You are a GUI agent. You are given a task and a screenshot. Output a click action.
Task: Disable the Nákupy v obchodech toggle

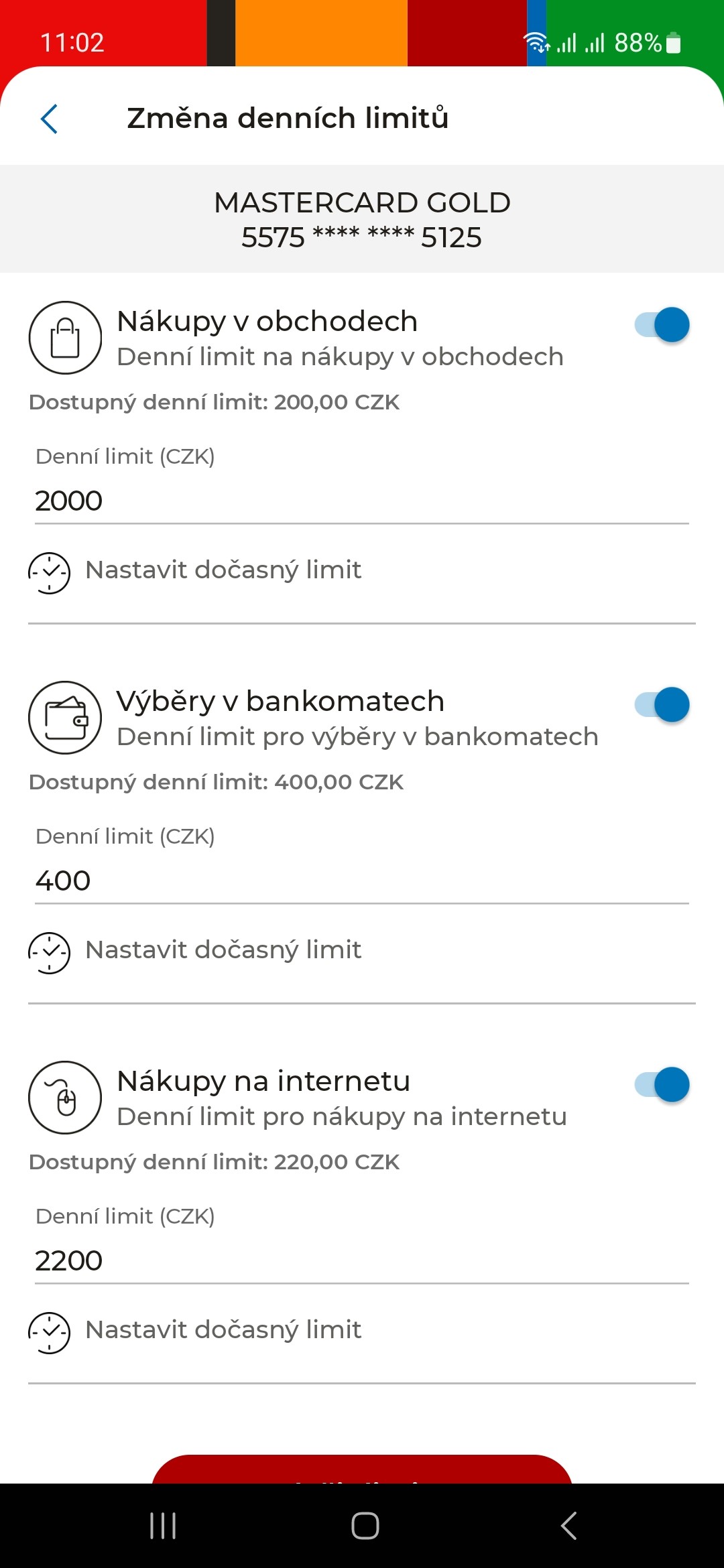662,325
